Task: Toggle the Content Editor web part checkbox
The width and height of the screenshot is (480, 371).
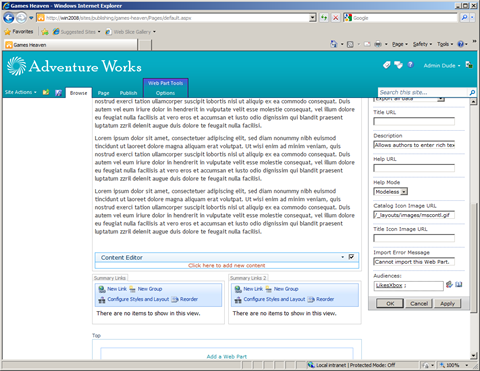Action: [x=351, y=257]
